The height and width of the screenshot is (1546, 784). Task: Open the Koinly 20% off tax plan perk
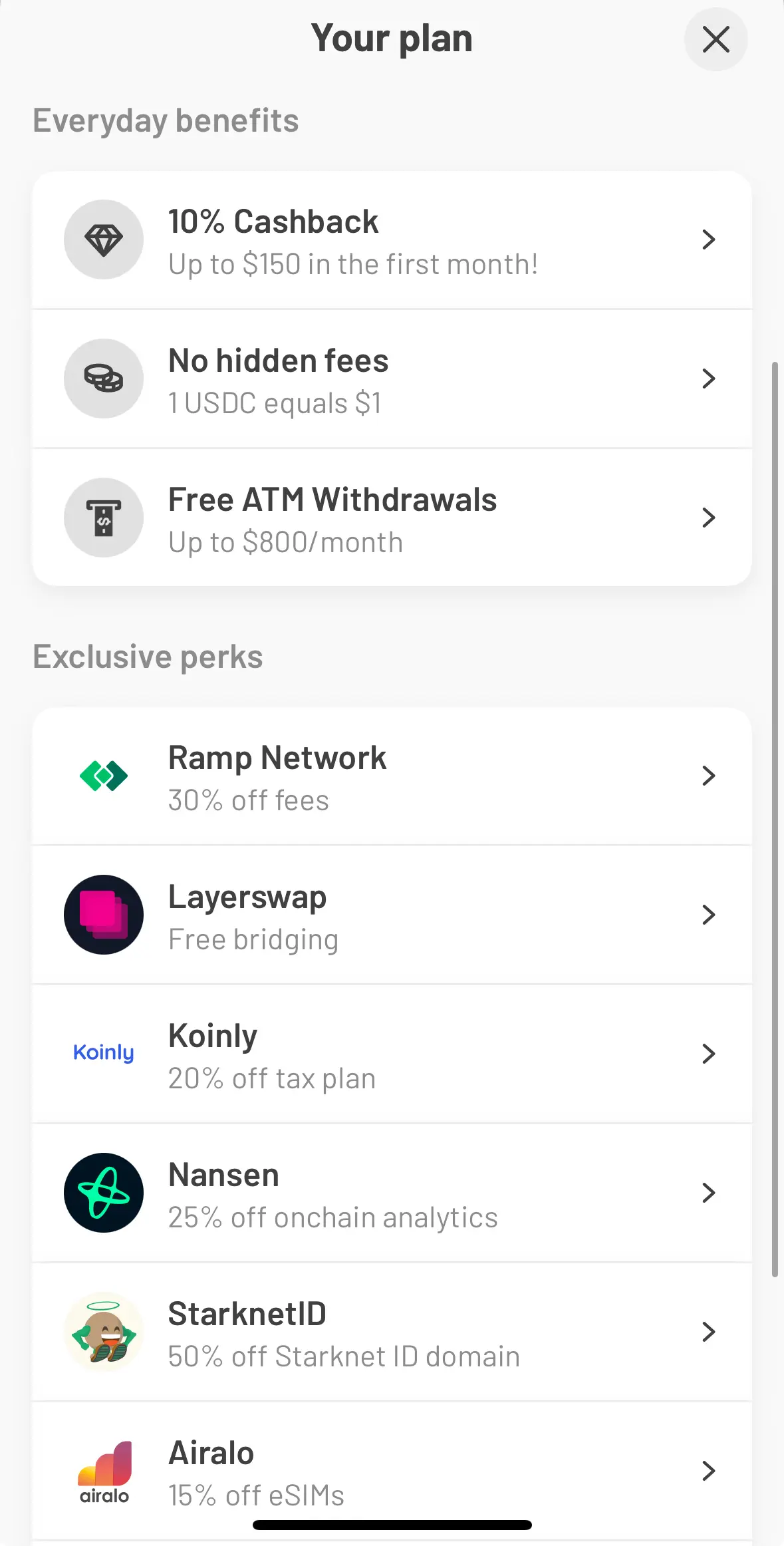point(392,1054)
